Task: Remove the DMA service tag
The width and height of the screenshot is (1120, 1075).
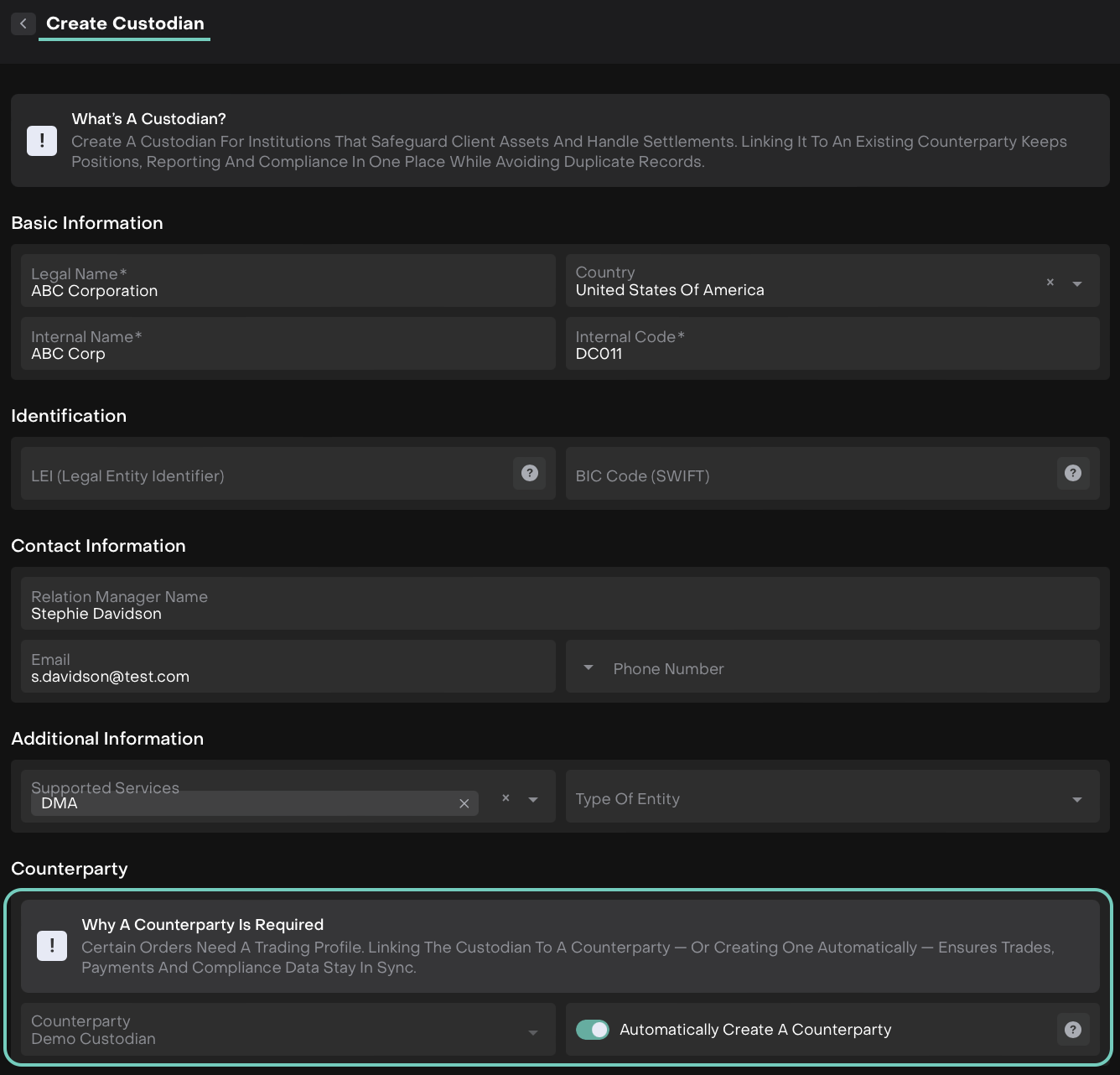Action: tap(464, 803)
